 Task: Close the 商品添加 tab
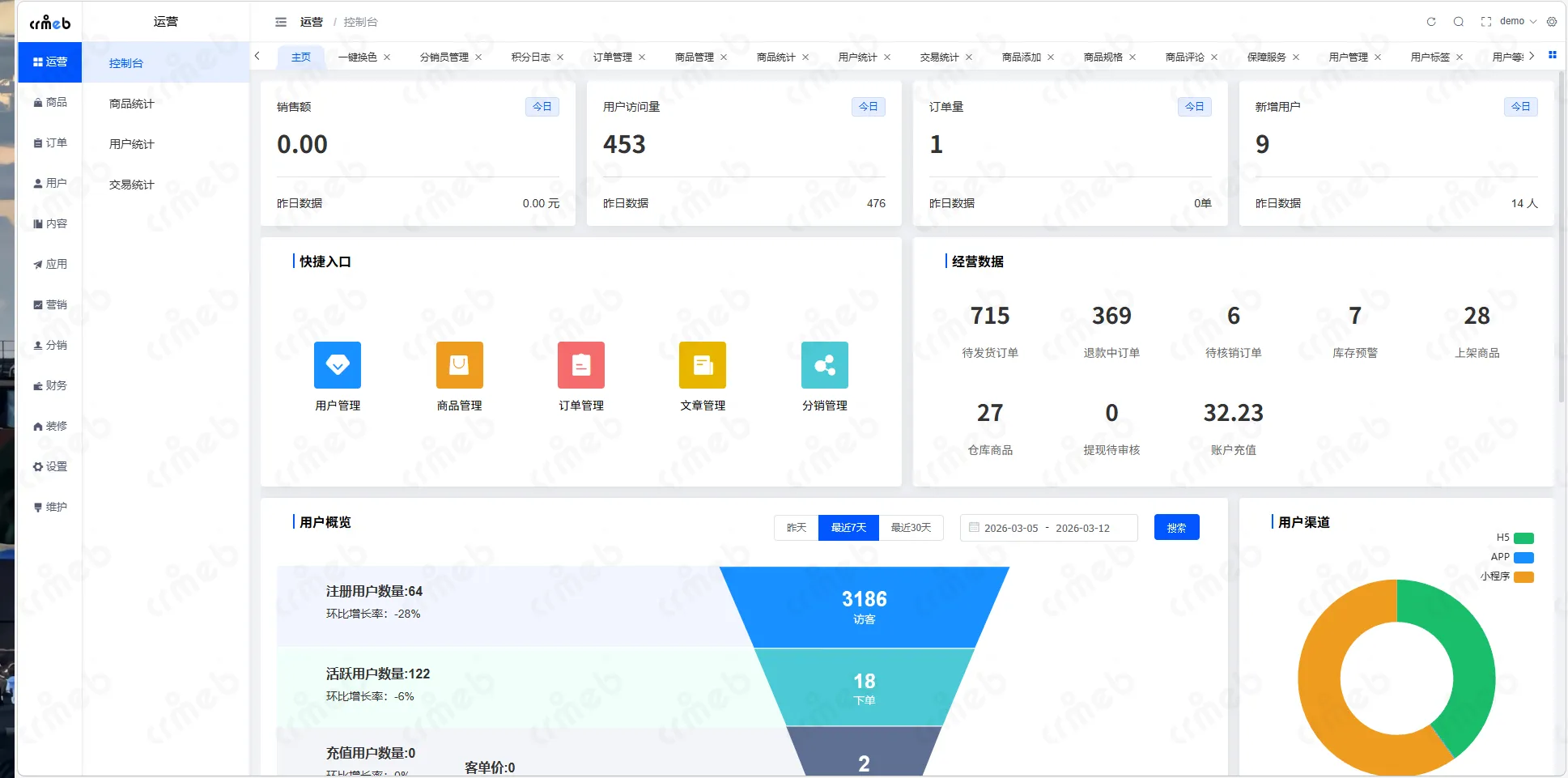1051,57
